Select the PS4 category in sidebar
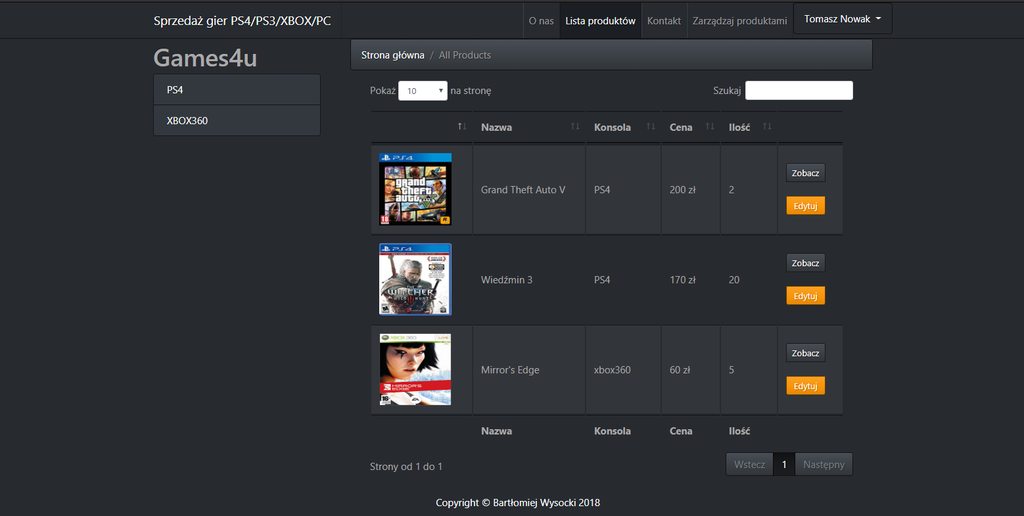The width and height of the screenshot is (1024, 516). pyautogui.click(x=237, y=89)
